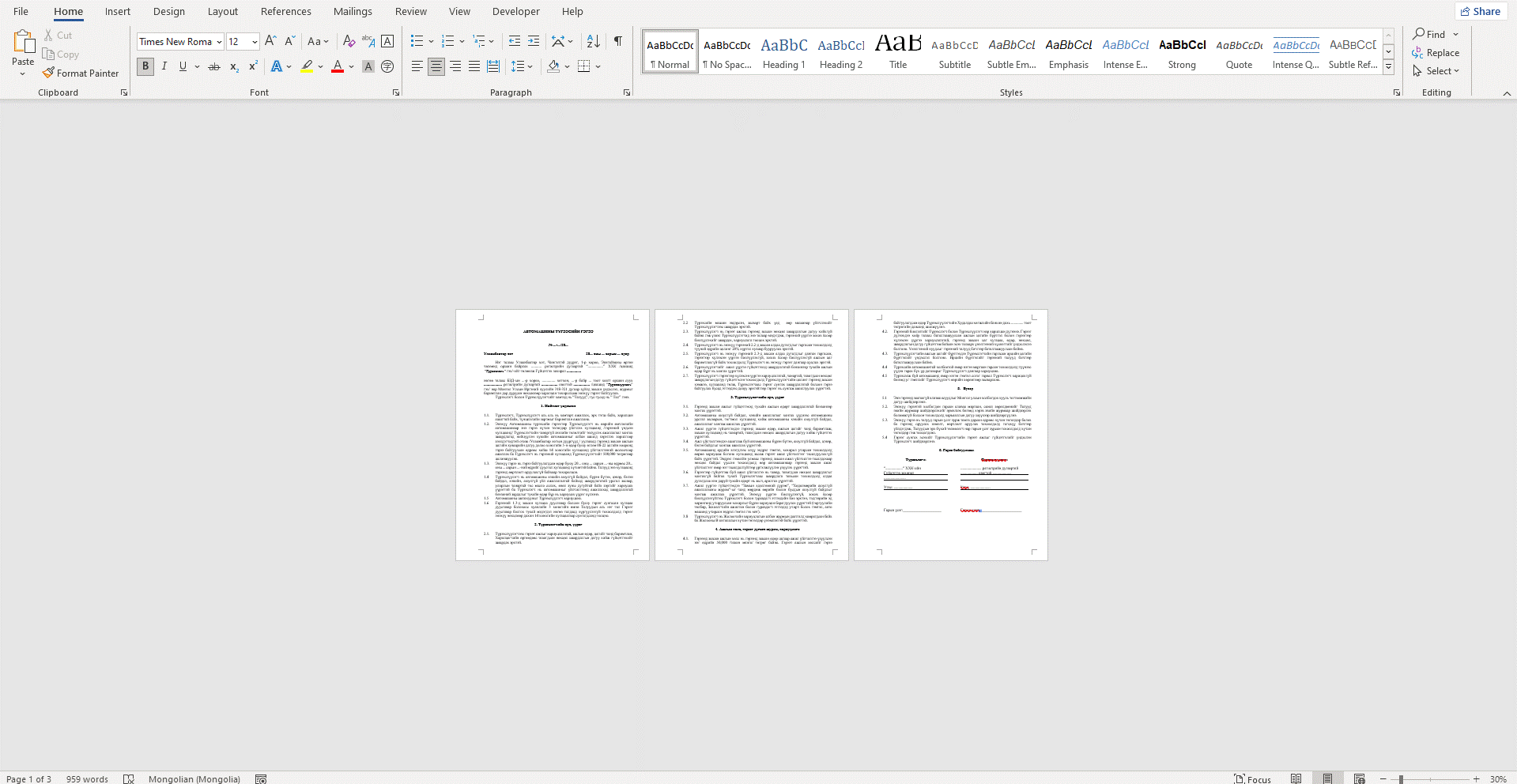Switch to Print Layout view
The width and height of the screenshot is (1517, 784).
pos(1327,778)
